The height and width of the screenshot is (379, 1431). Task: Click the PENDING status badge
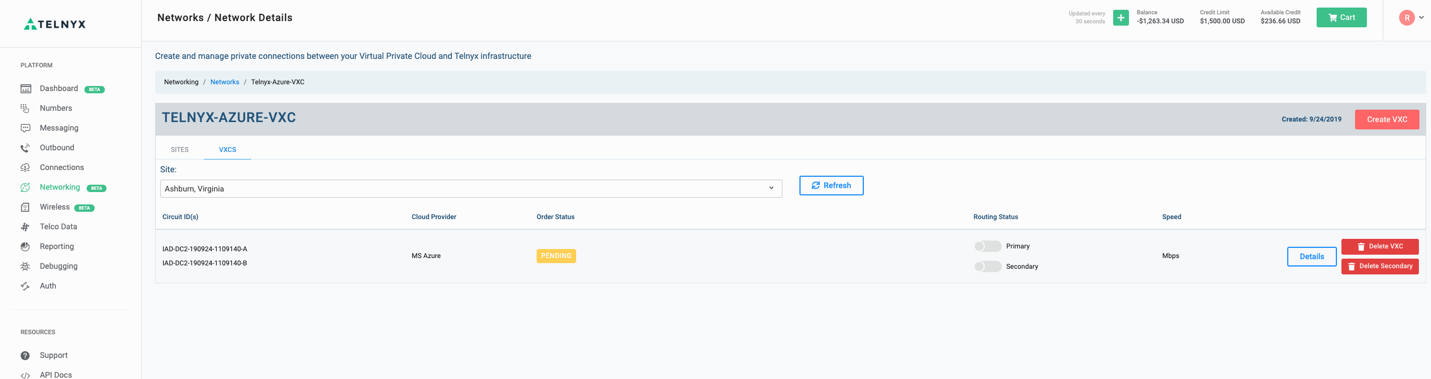(x=556, y=256)
